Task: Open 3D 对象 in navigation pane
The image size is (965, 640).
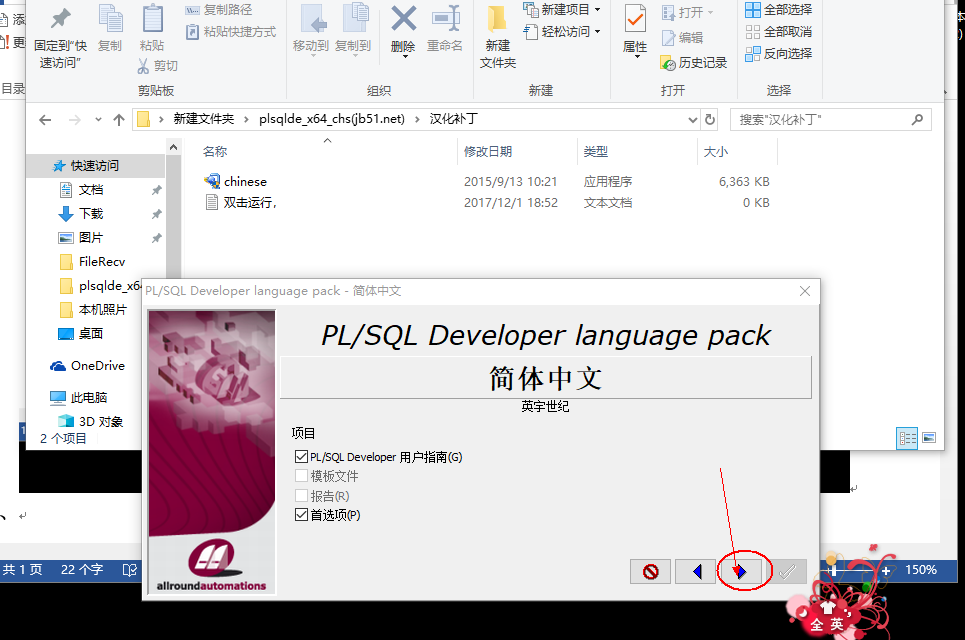Action: (x=100, y=422)
